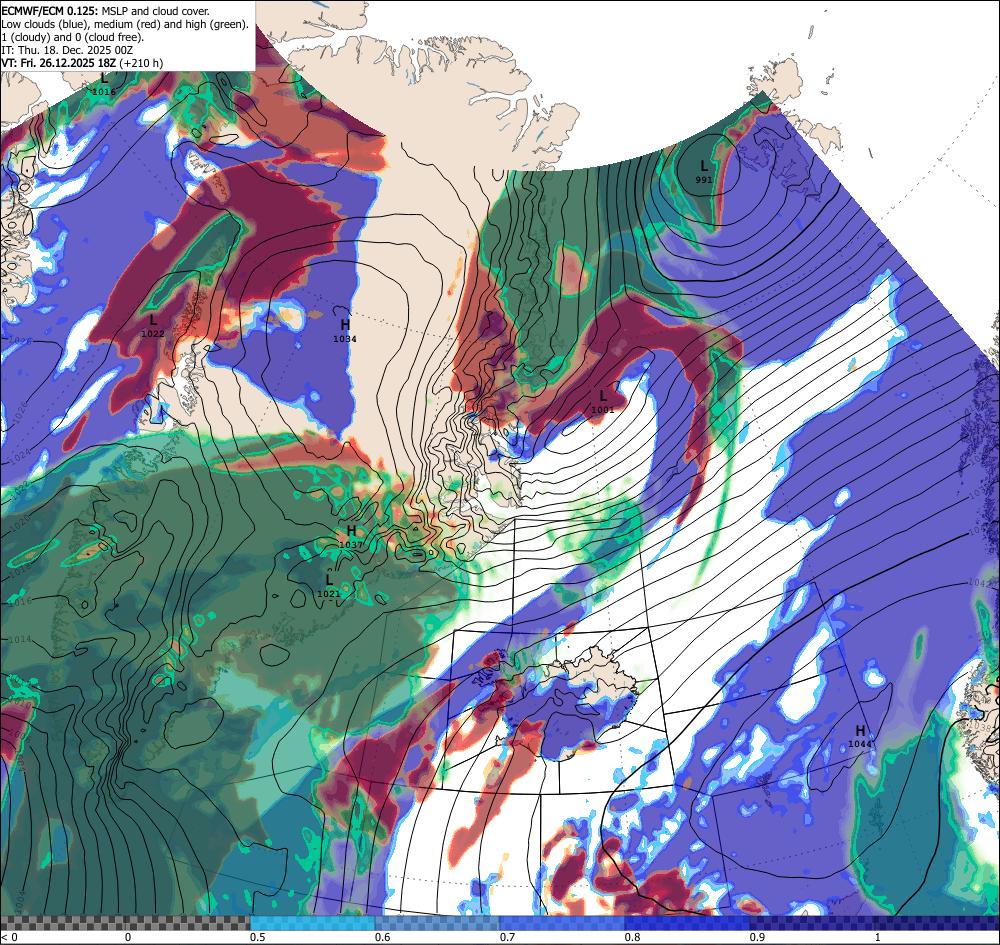Click the L 1016 low pressure label
This screenshot has height=945, width=1000.
click(x=104, y=84)
